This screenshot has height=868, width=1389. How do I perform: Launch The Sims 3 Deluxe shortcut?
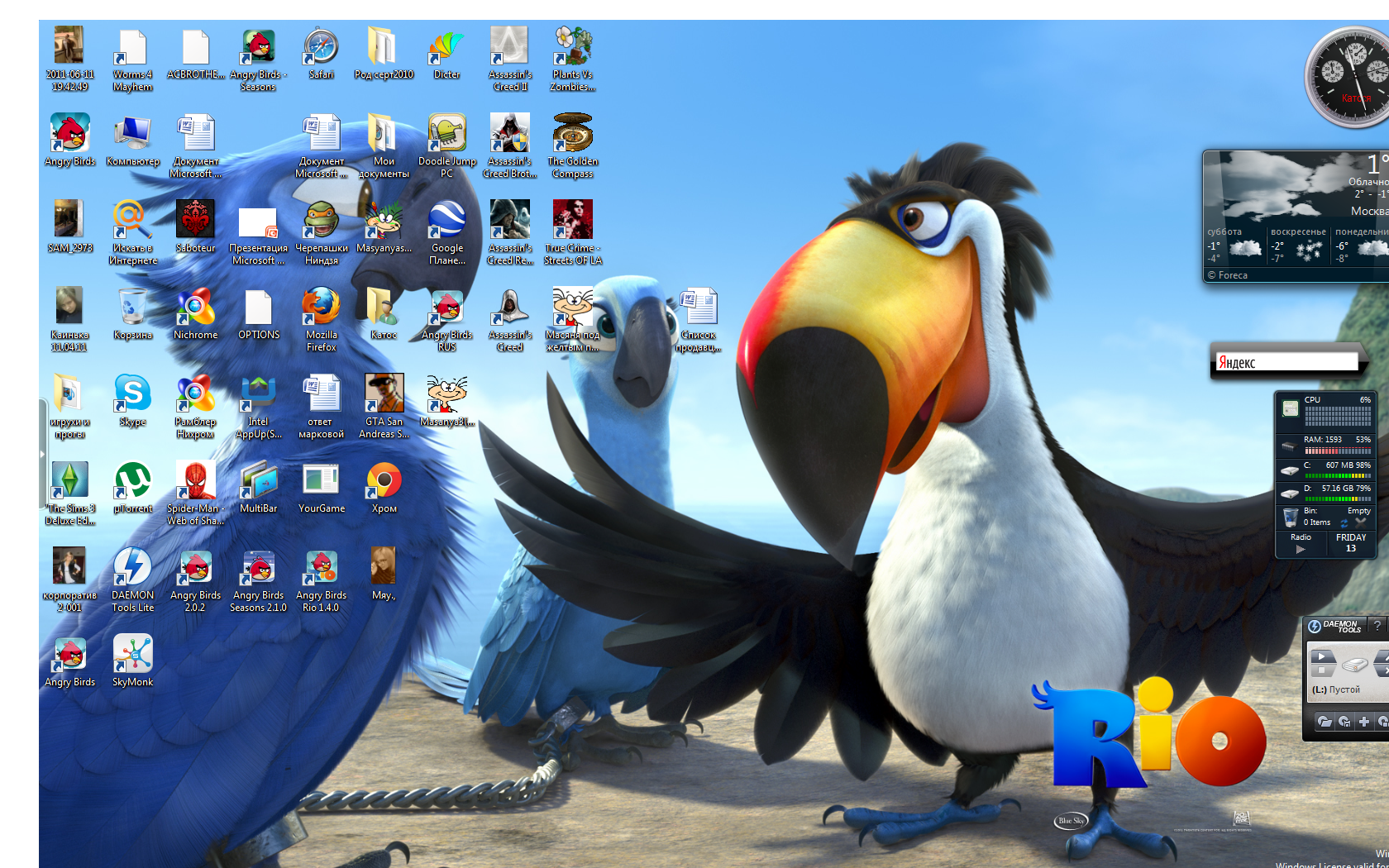tap(69, 493)
